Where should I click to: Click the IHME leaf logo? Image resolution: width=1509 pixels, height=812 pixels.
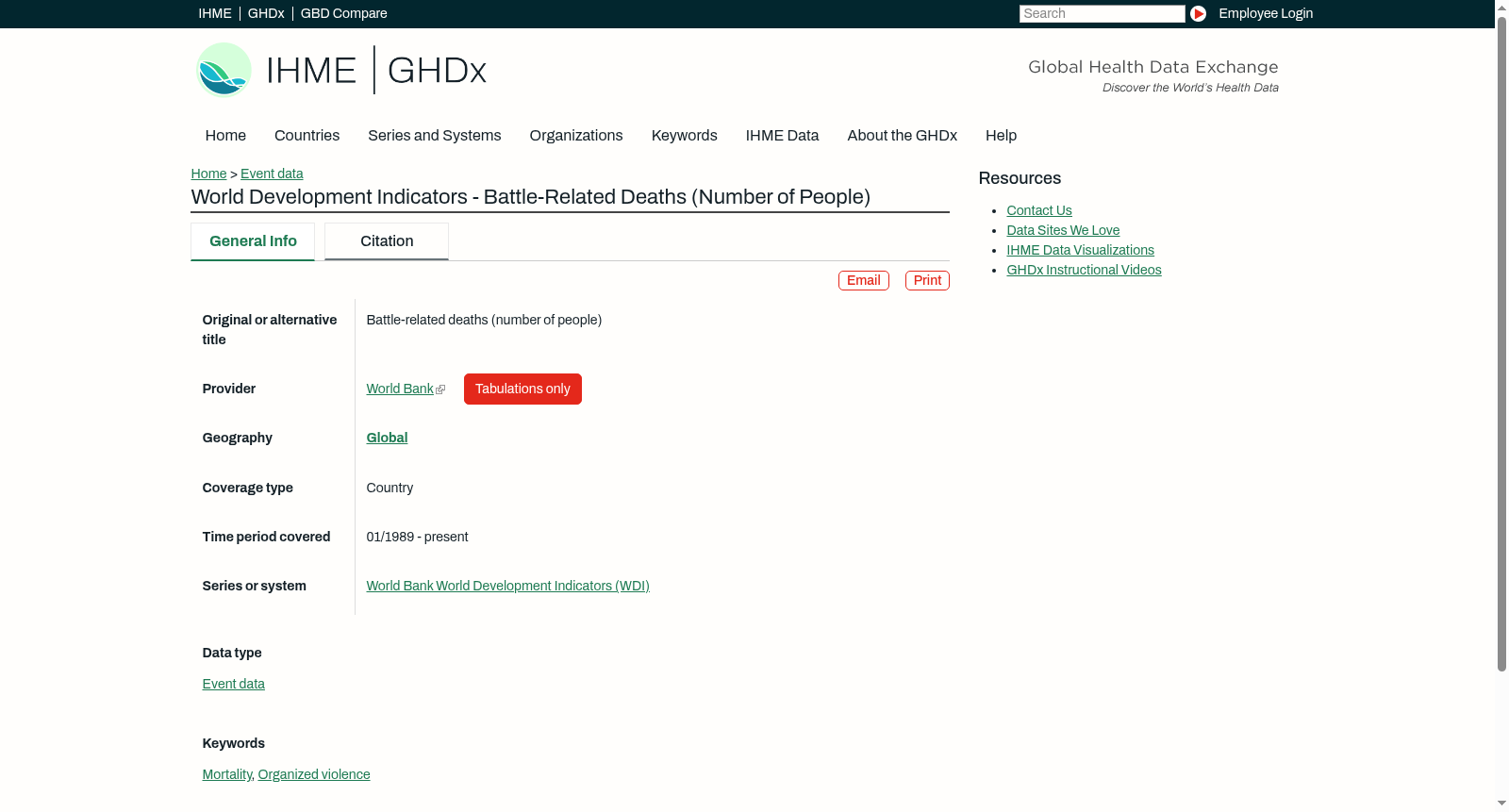224,70
